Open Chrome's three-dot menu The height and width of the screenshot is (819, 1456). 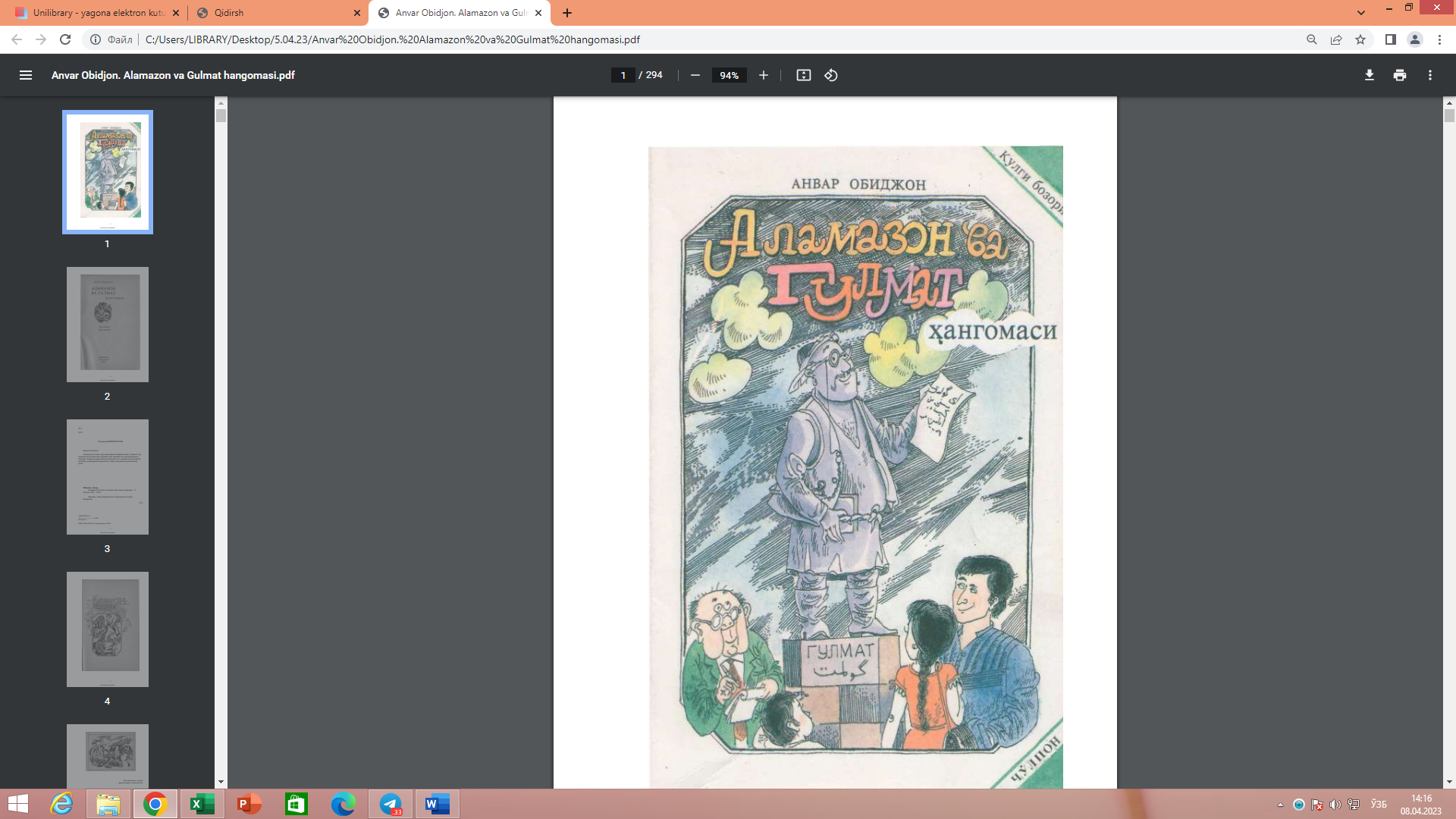coord(1439,39)
